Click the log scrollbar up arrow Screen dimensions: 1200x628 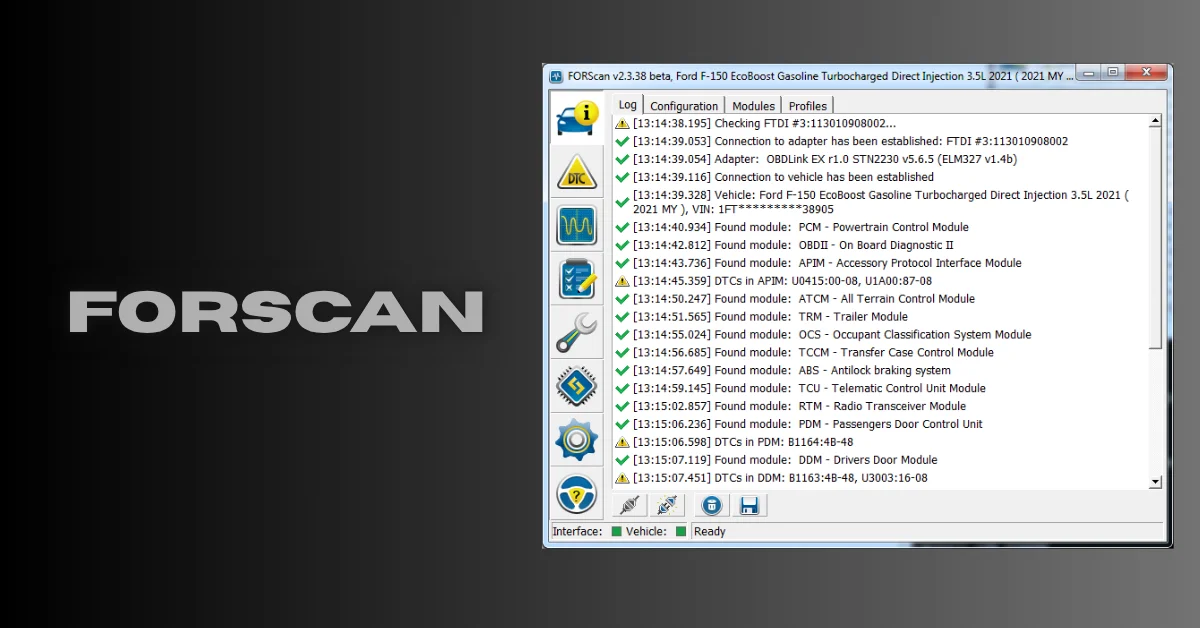click(x=1156, y=122)
